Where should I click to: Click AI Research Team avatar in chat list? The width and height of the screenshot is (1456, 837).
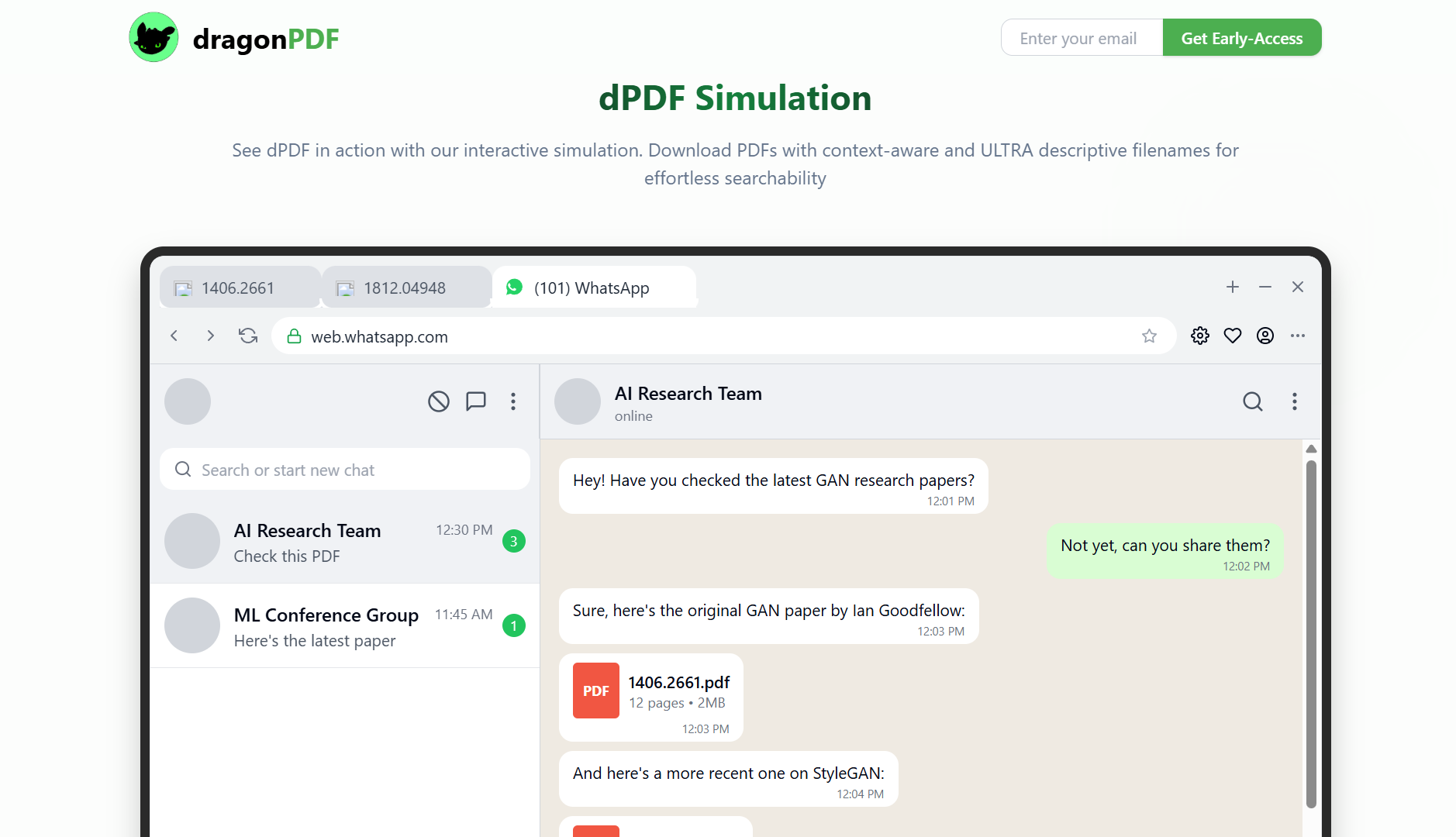(x=192, y=541)
